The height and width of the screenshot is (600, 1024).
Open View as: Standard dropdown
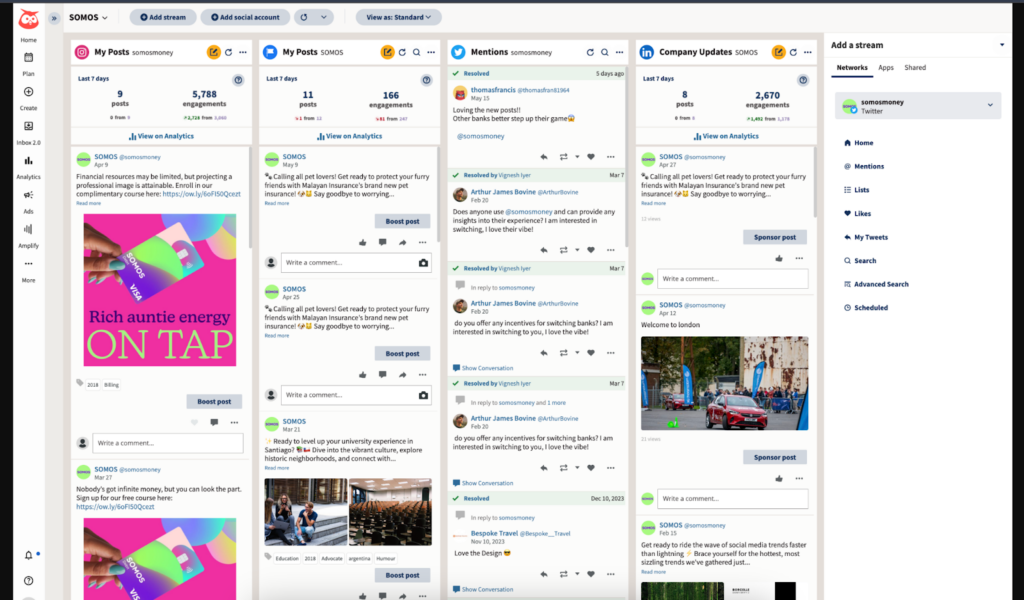click(398, 18)
